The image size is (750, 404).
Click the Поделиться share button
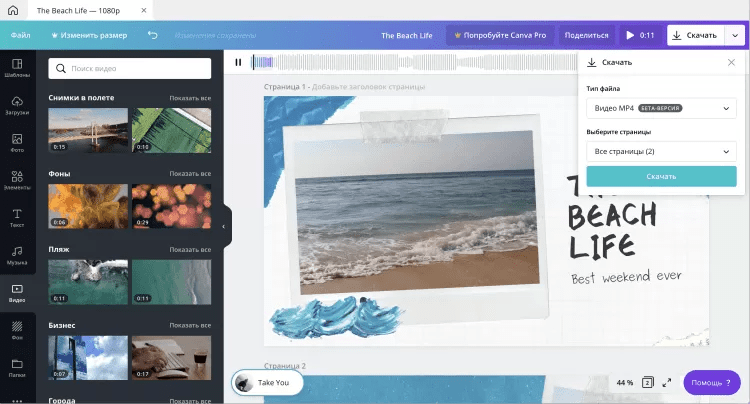click(586, 35)
